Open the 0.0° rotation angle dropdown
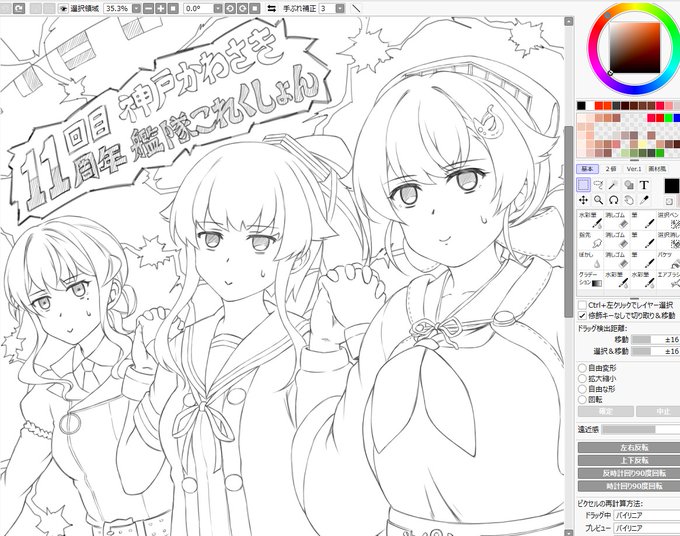Screen dimensions: 680x536 point(218,8)
